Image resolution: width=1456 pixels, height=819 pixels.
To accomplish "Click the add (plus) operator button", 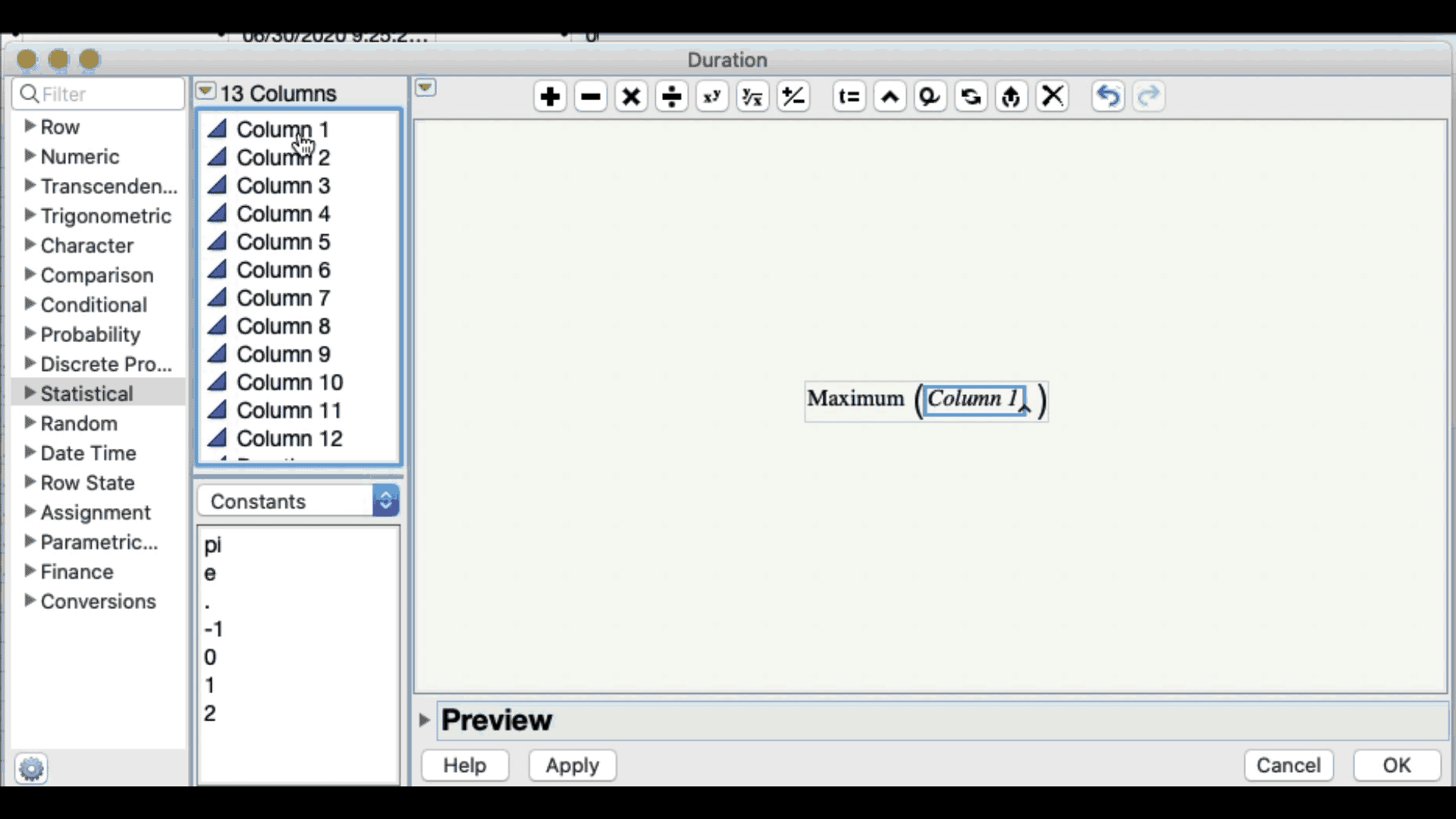I will 550,96.
